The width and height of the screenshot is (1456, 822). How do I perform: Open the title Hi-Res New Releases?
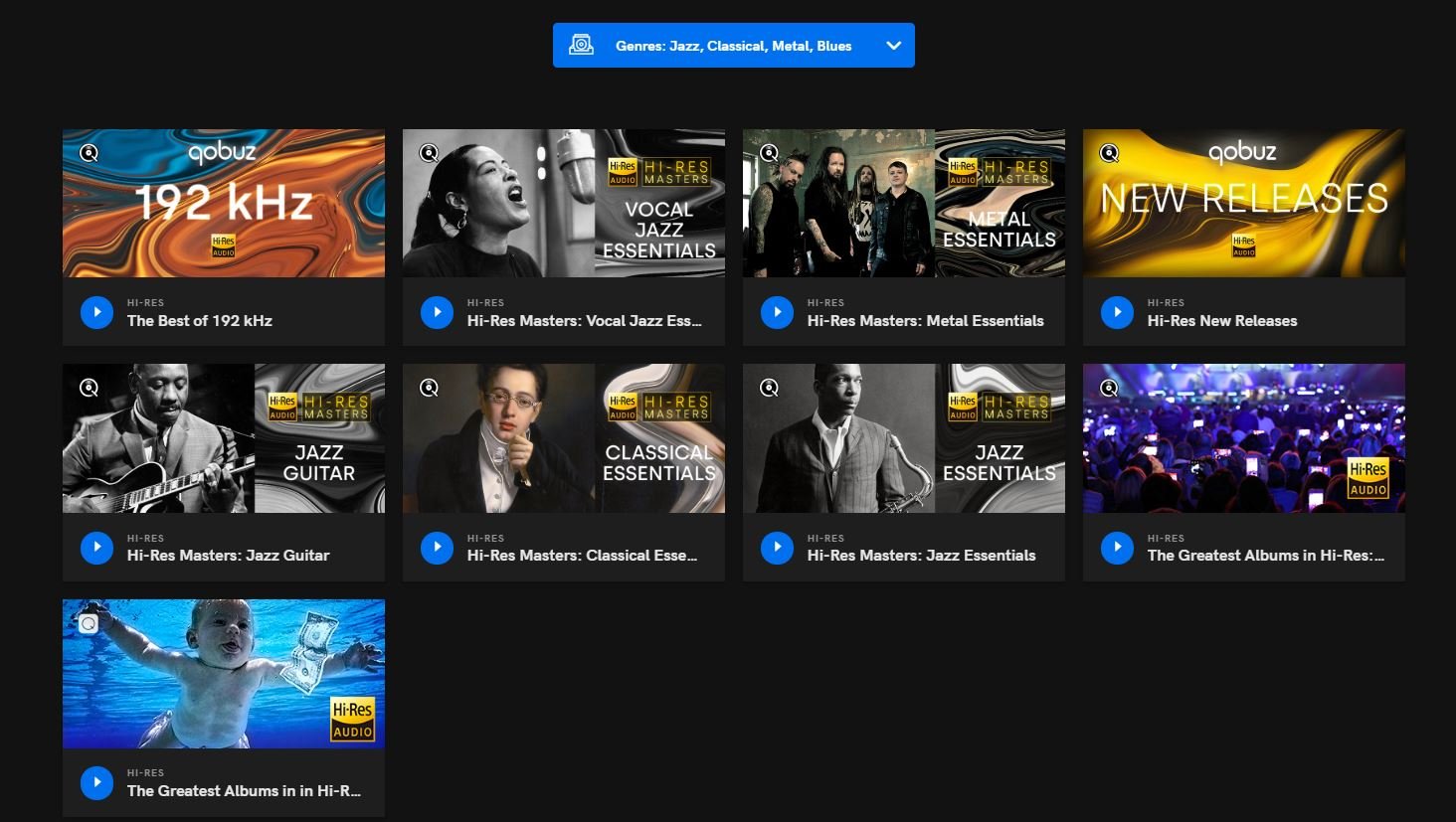click(1222, 321)
